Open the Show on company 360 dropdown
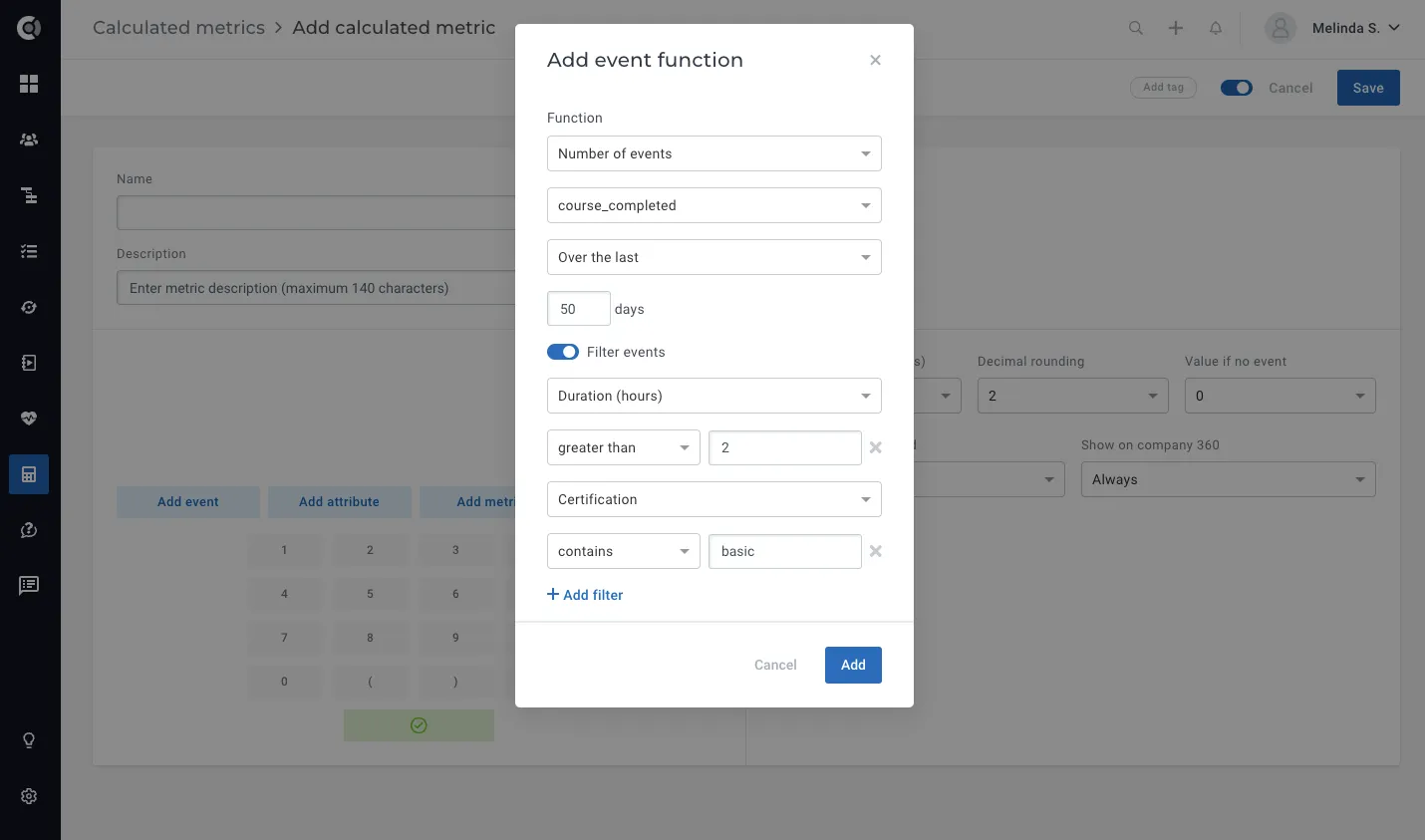The width and height of the screenshot is (1425, 840). point(1229,479)
